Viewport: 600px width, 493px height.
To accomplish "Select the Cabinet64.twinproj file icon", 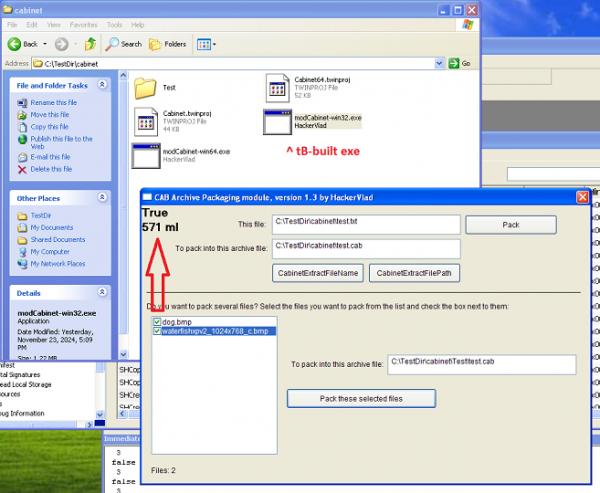I will click(277, 88).
